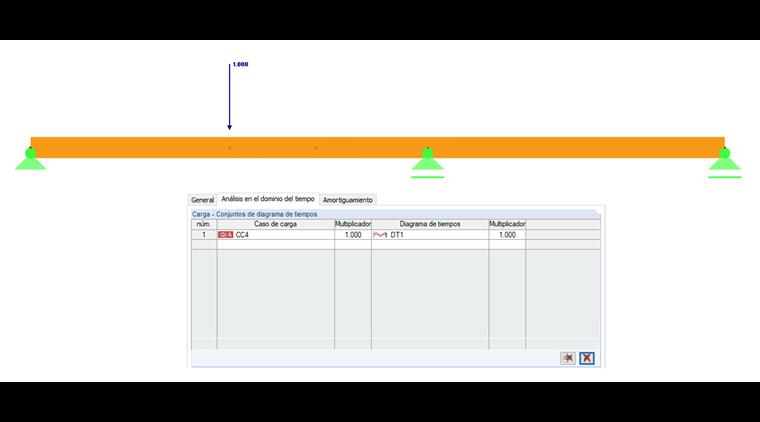This screenshot has width=760, height=422.
Task: Select the orange beam member
Action: (378, 147)
